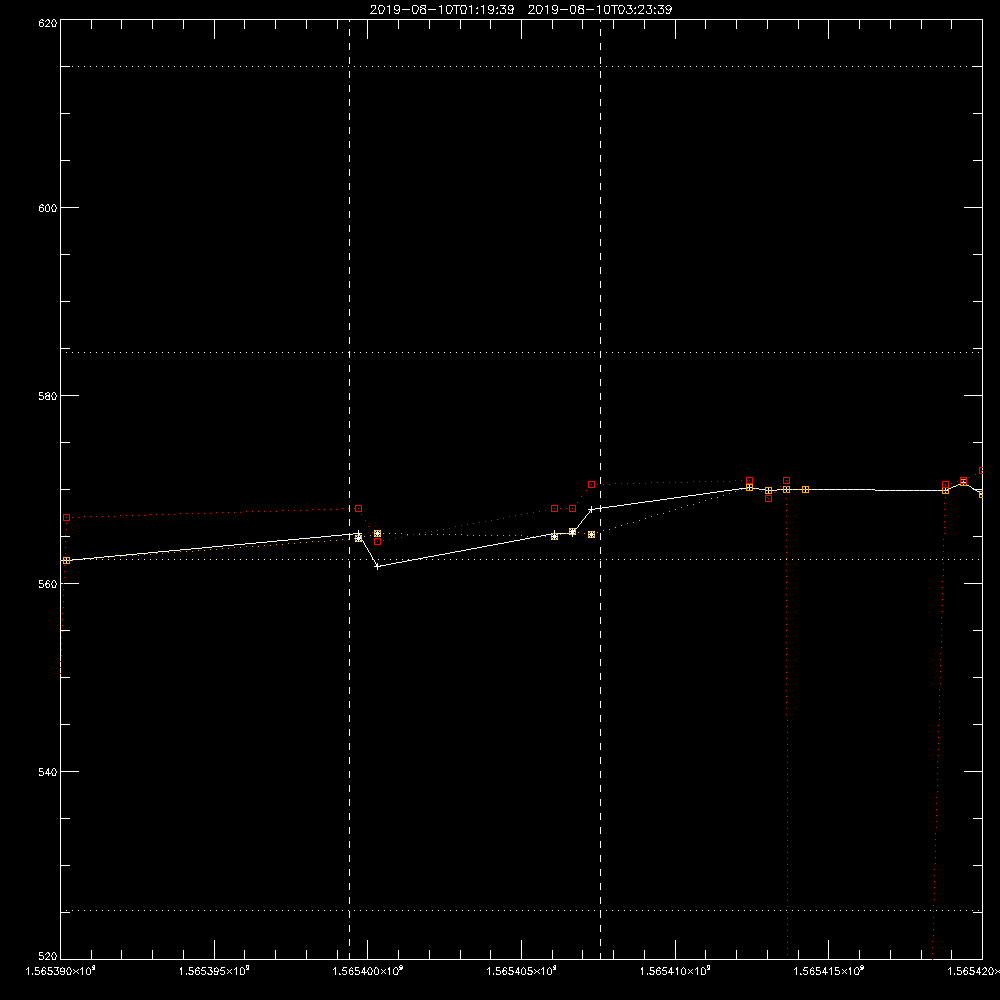This screenshot has height=1000, width=1000.
Task: Click the x-axis label 1.565390×10⁹
Action: click(60, 971)
